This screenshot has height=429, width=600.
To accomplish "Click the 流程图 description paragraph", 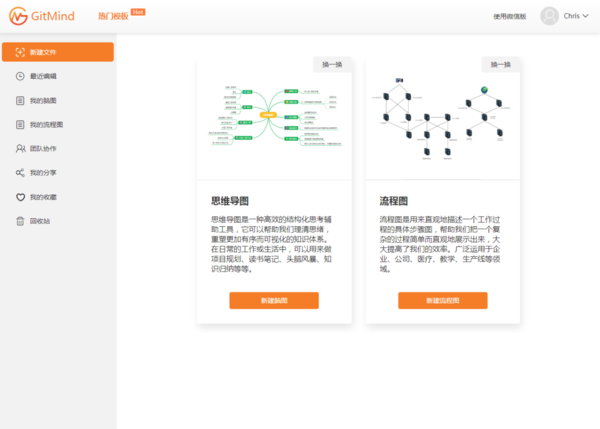I will click(440, 244).
